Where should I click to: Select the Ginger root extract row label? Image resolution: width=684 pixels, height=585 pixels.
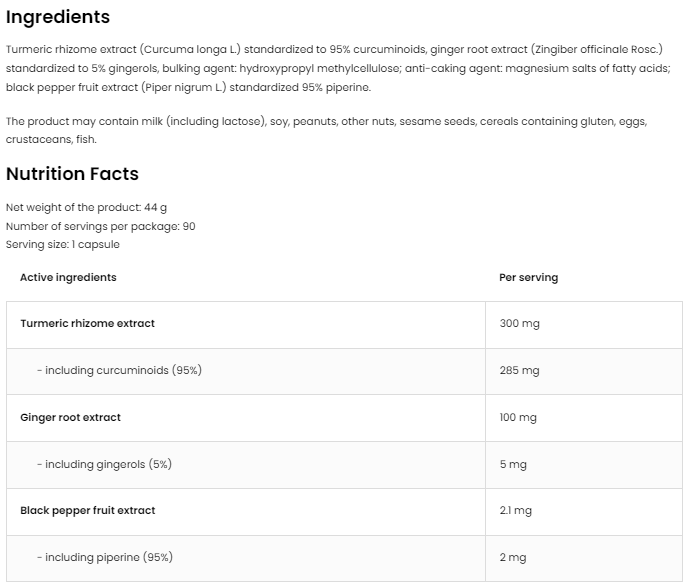coord(70,417)
